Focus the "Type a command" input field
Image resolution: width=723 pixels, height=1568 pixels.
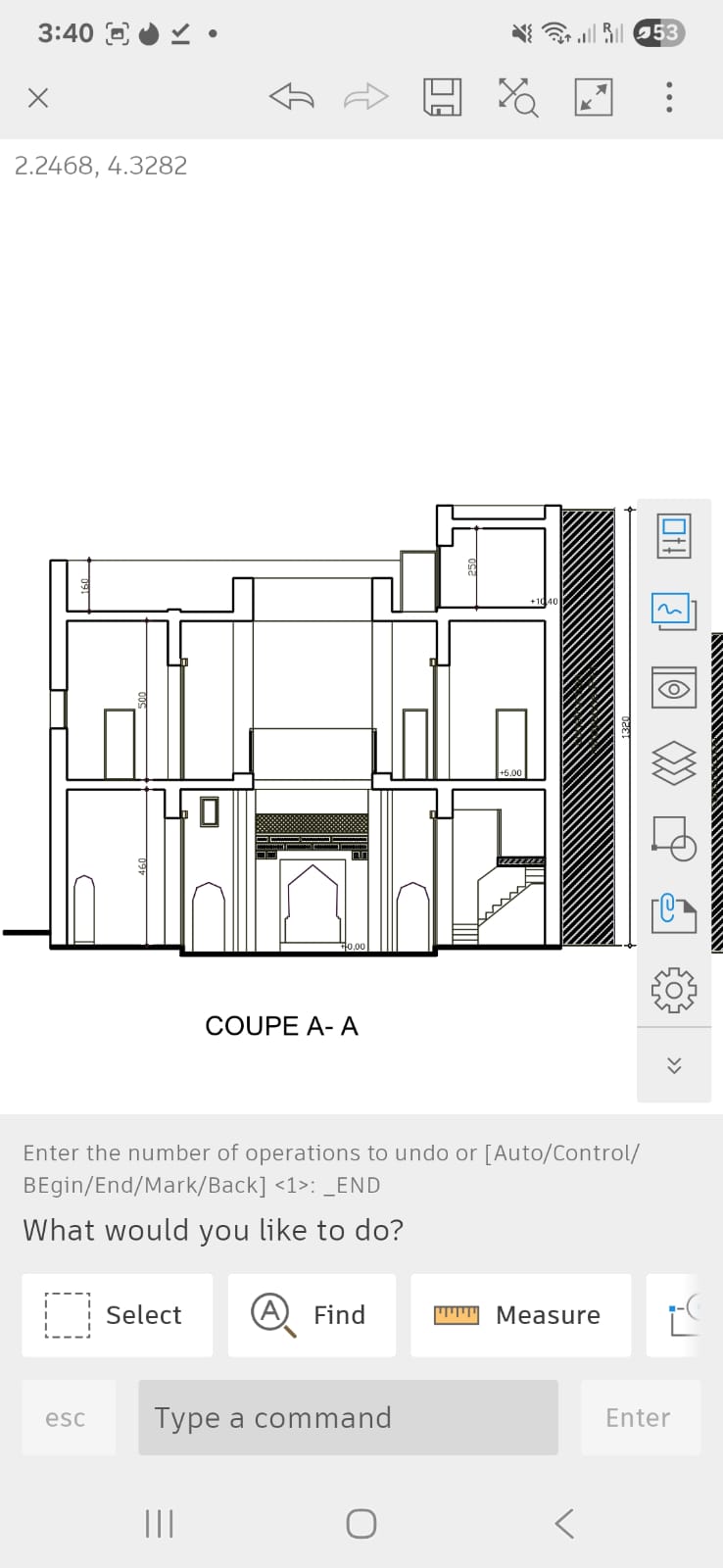pos(348,1418)
